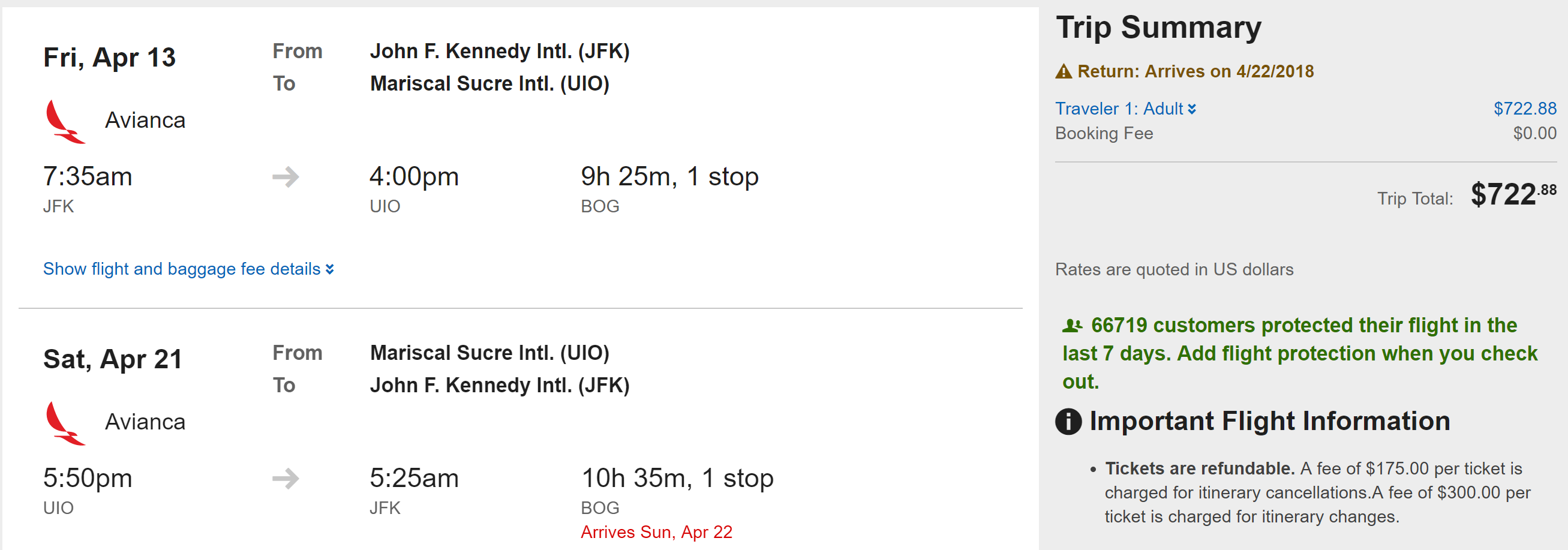Click the 9h 25m, 1 stop duration
This screenshot has width=1568, height=550.
tap(669, 177)
